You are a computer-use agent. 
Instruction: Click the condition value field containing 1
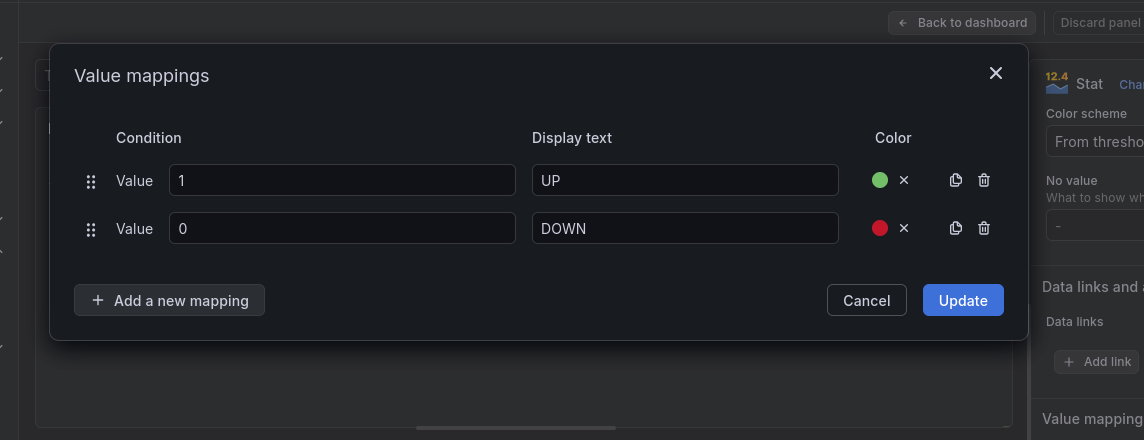tap(342, 180)
